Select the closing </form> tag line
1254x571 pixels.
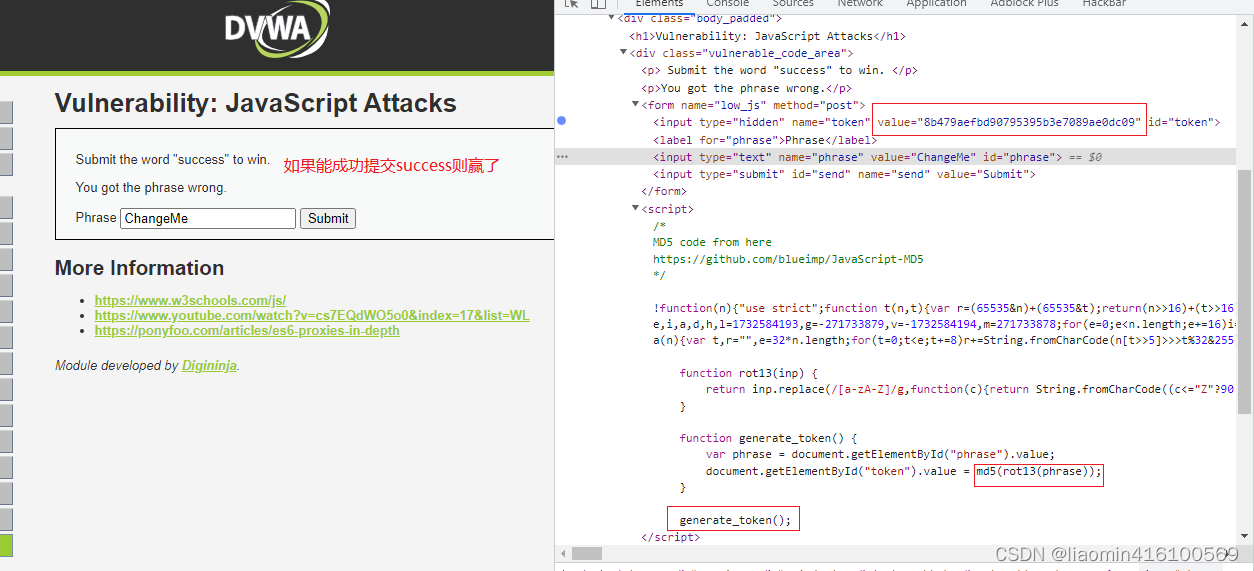tap(663, 191)
